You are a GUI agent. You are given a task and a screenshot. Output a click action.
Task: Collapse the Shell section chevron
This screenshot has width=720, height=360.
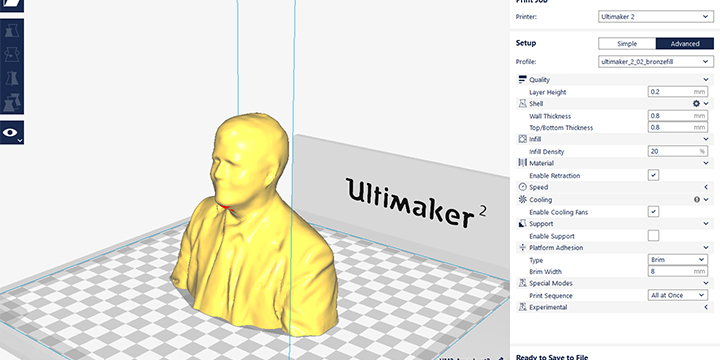pos(706,104)
